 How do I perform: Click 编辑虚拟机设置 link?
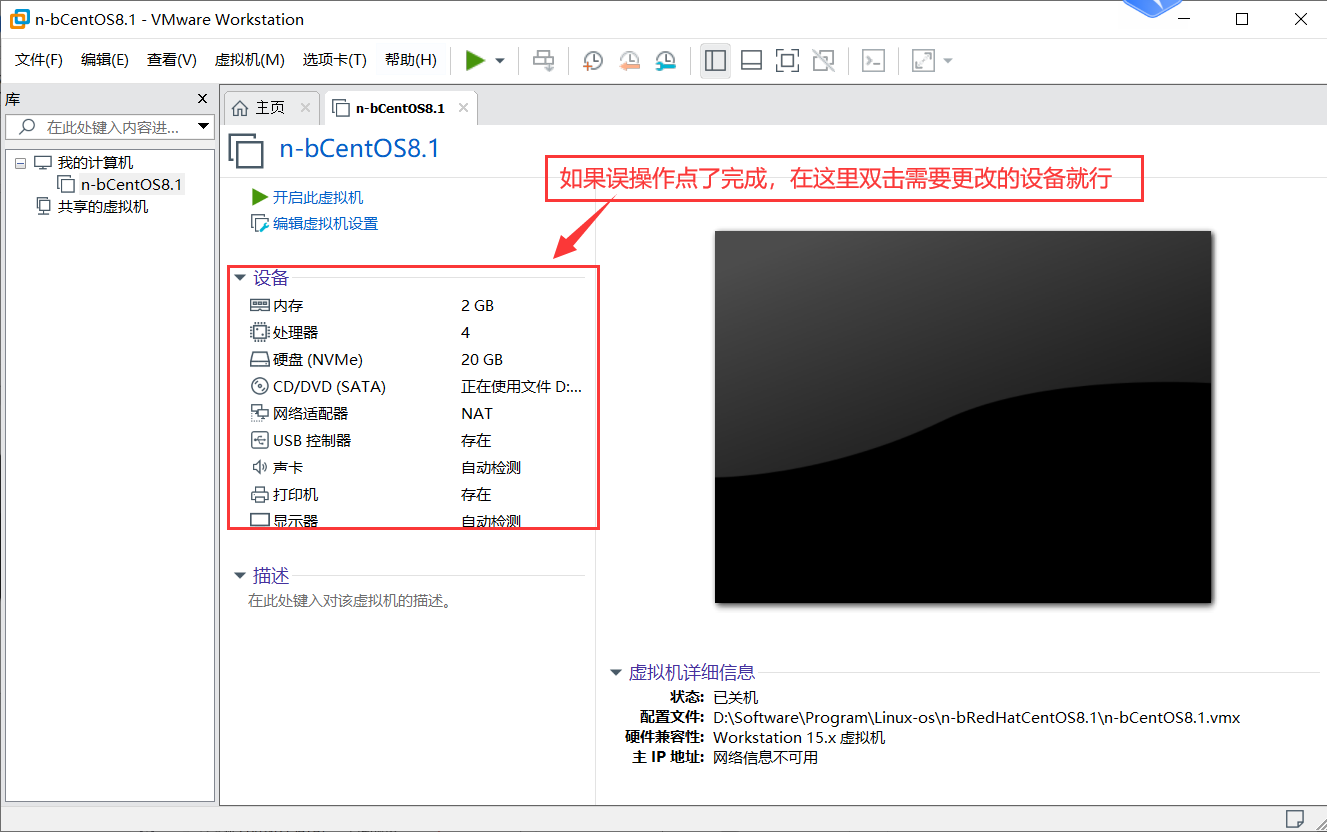point(326,224)
